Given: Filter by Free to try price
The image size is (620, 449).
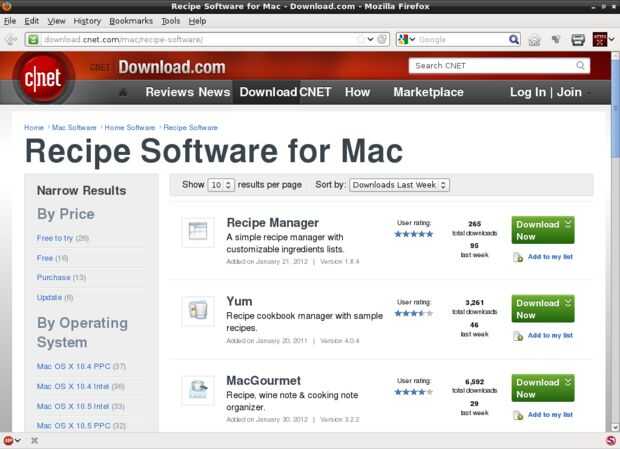Looking at the screenshot, I should pyautogui.click(x=55, y=238).
